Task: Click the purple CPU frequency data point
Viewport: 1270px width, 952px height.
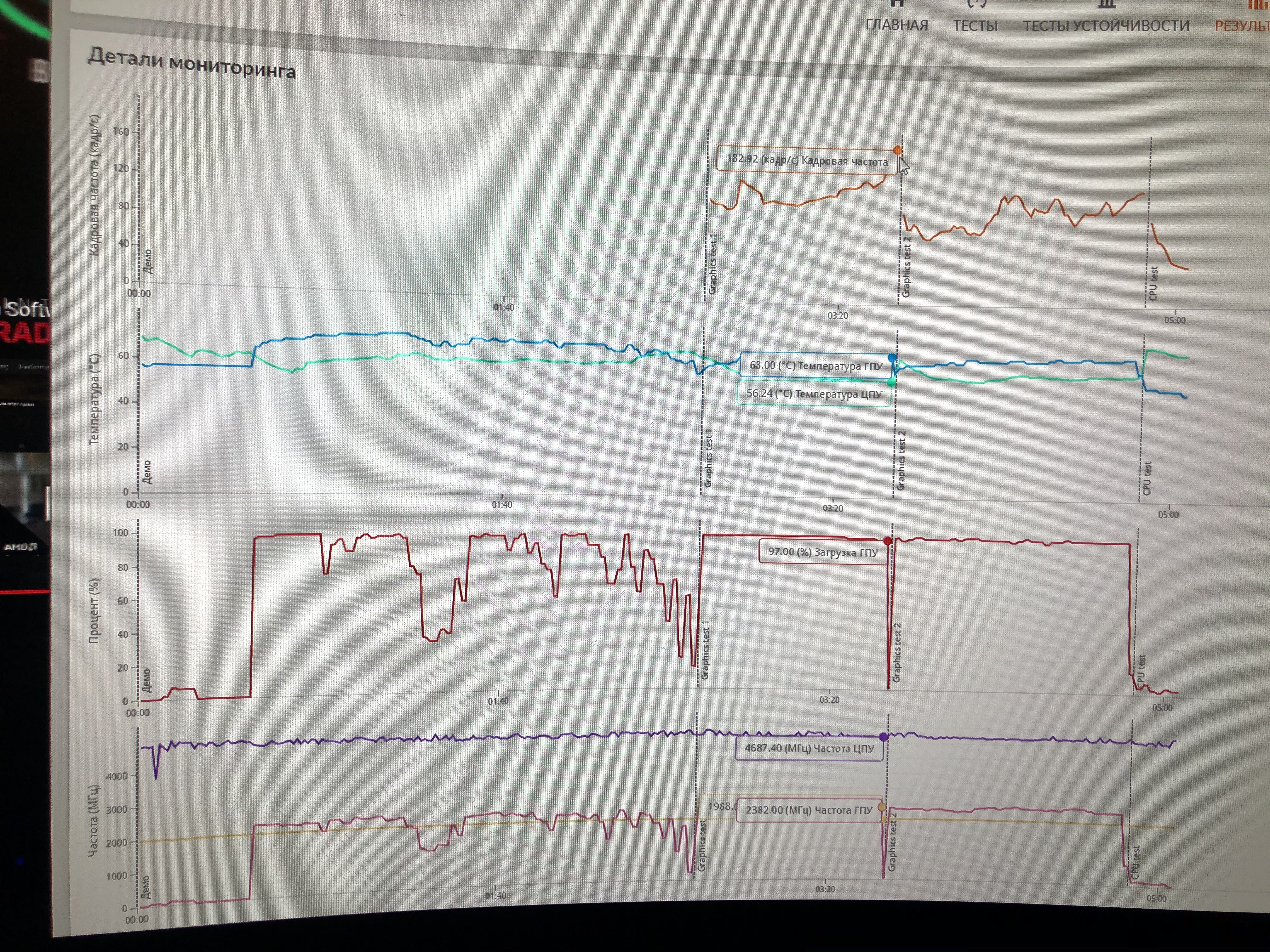Action: click(884, 737)
